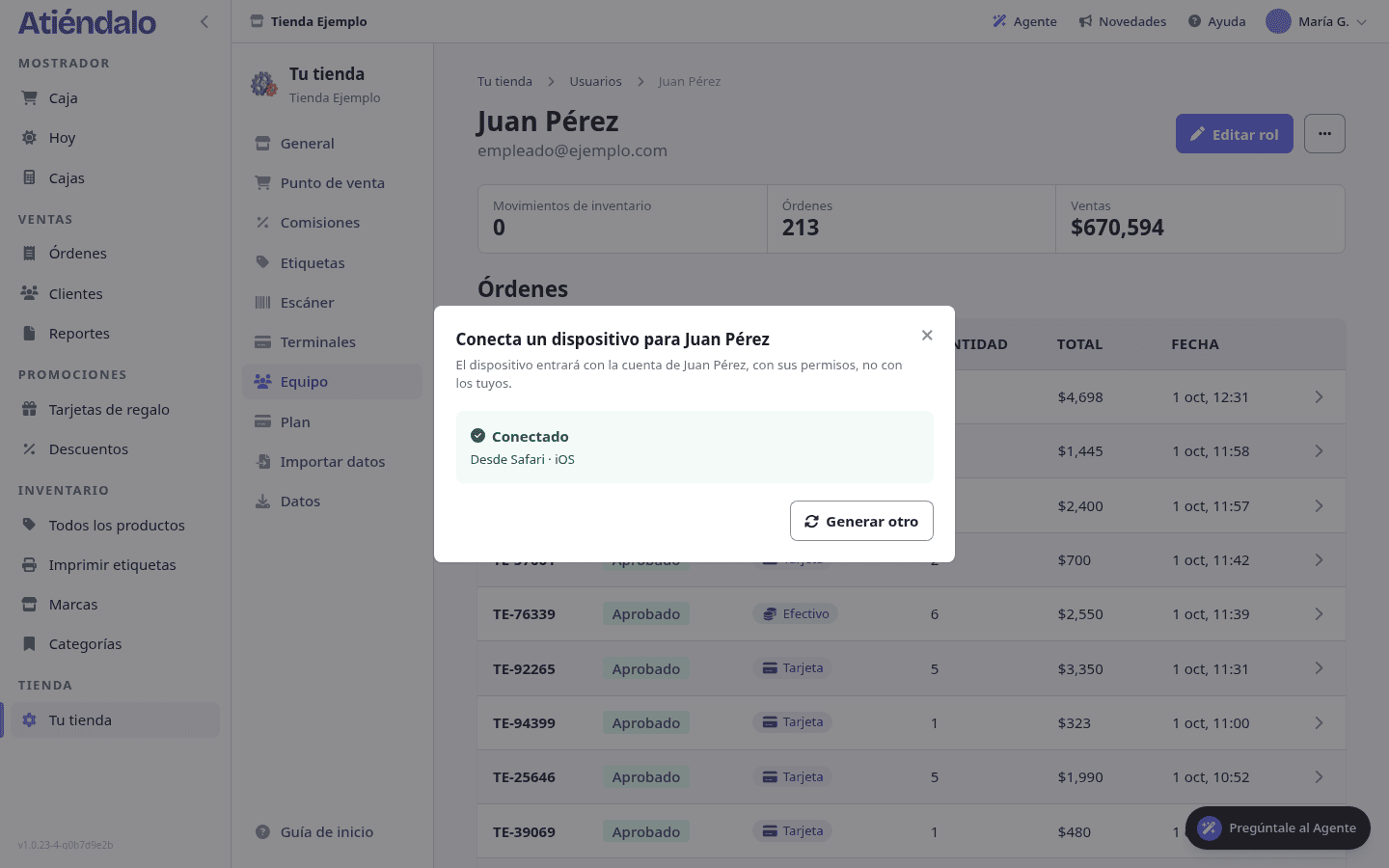The image size is (1389, 868).
Task: Click the Editar rol button
Action: (1234, 134)
